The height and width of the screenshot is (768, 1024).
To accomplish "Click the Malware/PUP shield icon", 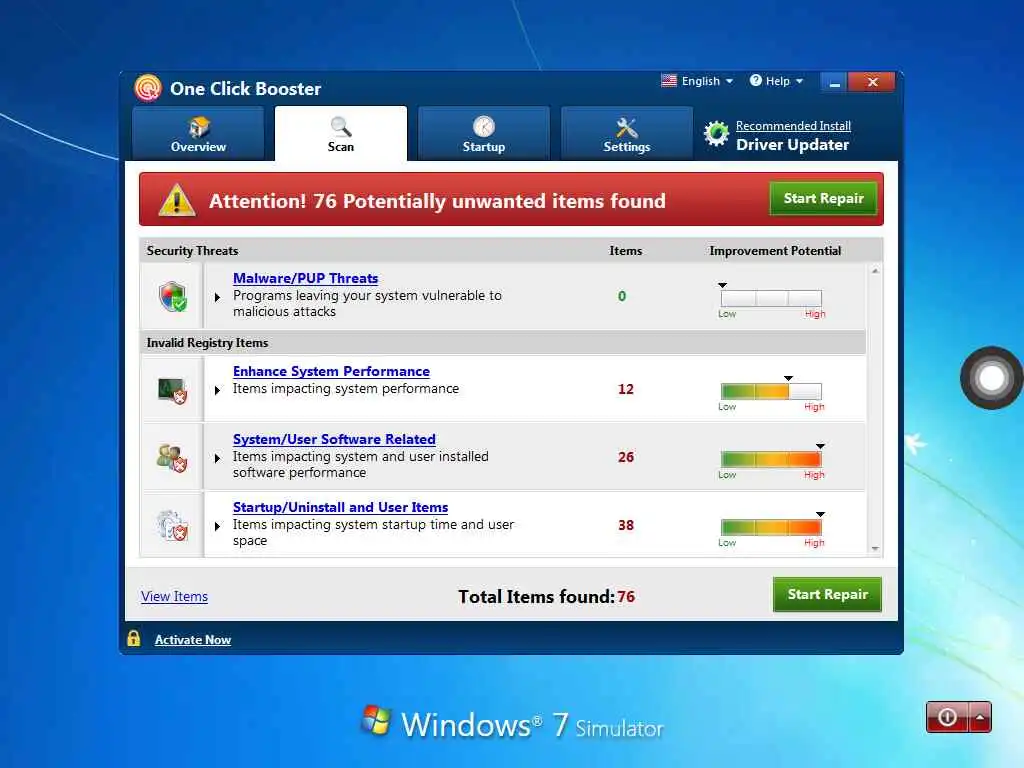I will coord(173,296).
